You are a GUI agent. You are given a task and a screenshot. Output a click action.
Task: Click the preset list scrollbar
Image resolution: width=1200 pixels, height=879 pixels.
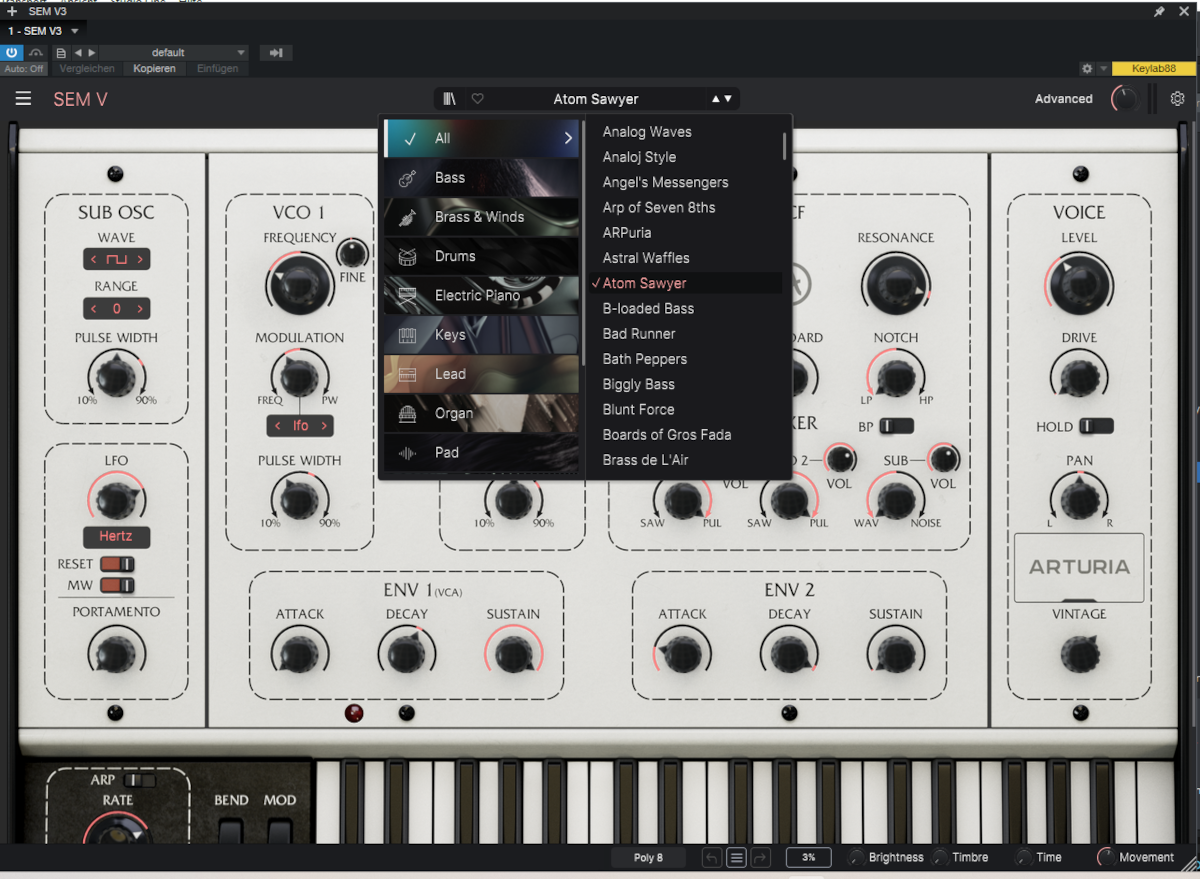[784, 145]
